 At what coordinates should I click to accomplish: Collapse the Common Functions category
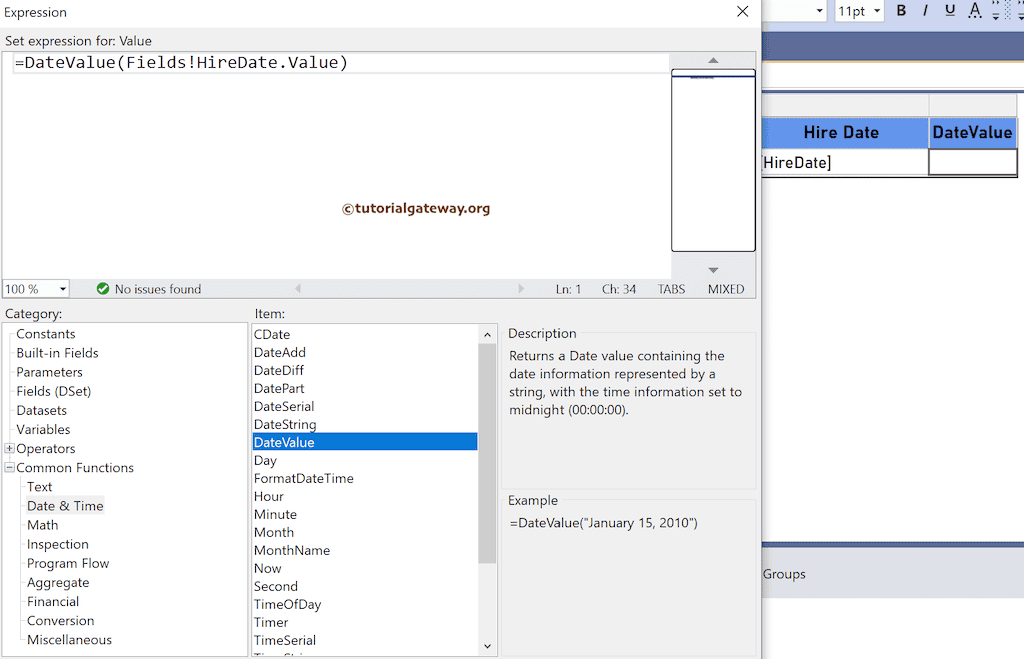(x=8, y=467)
